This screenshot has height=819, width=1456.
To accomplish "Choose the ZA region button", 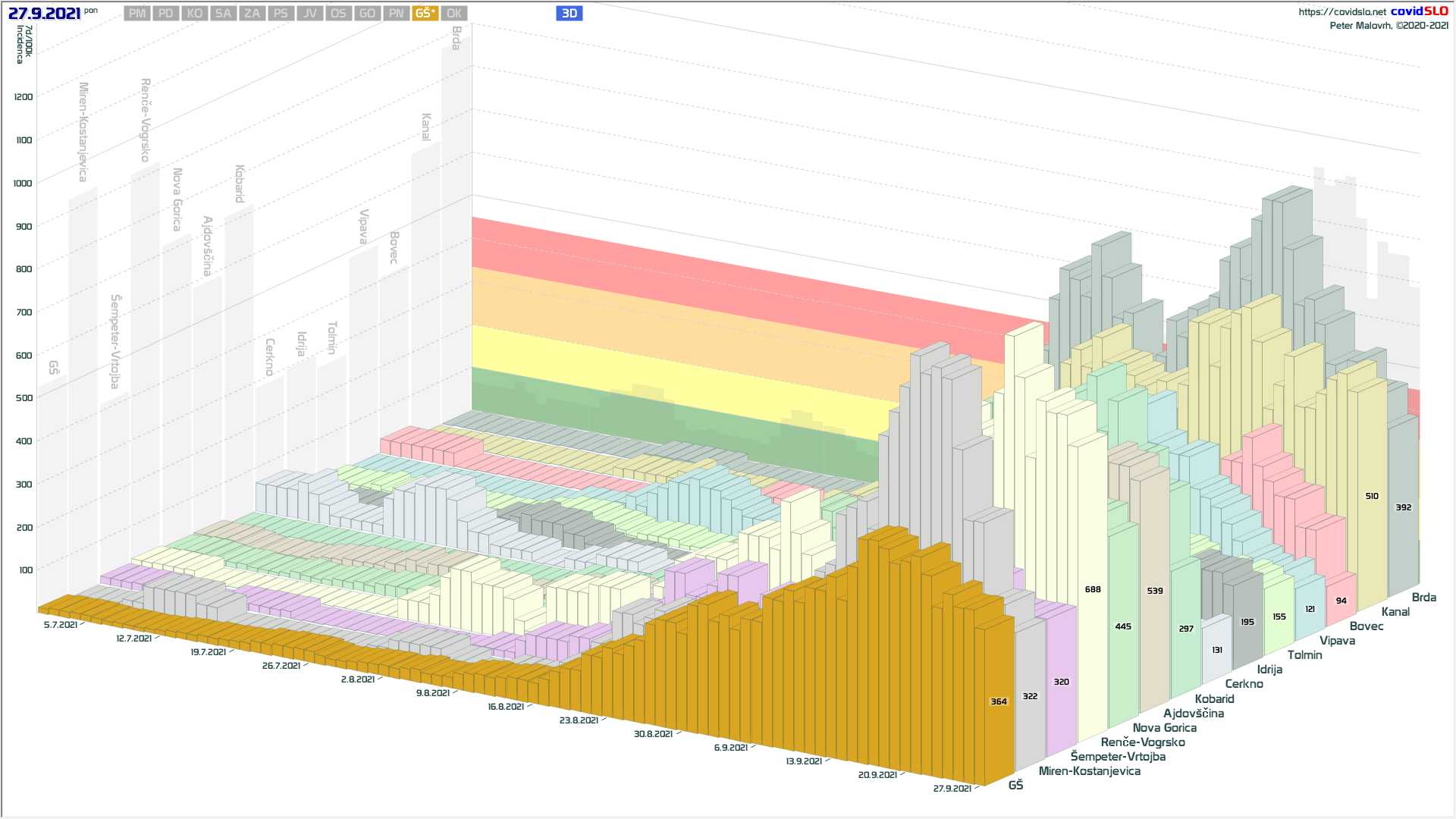I will tap(252, 14).
